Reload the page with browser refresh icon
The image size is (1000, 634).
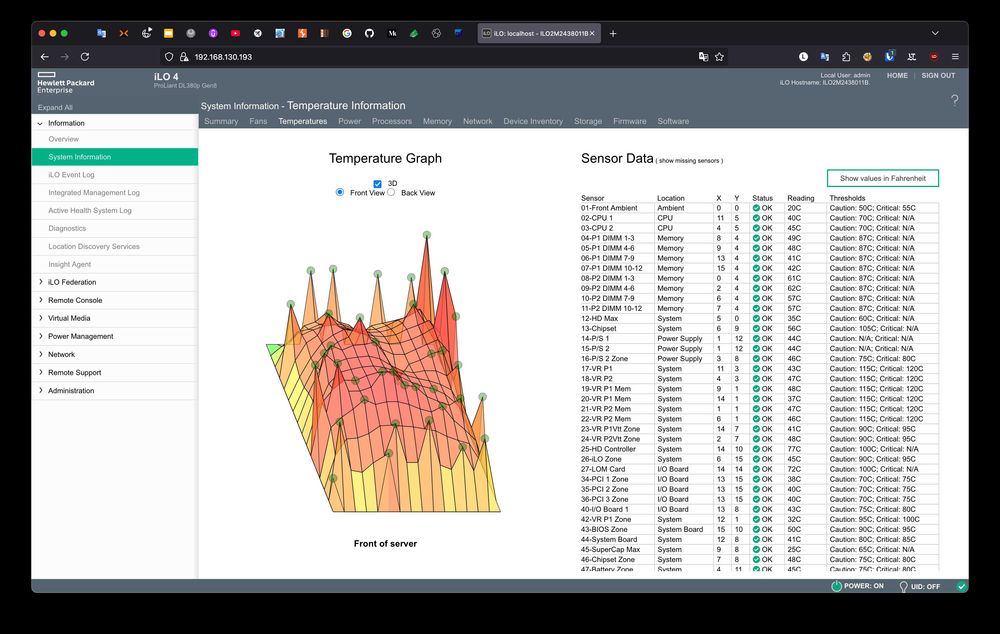[x=85, y=57]
